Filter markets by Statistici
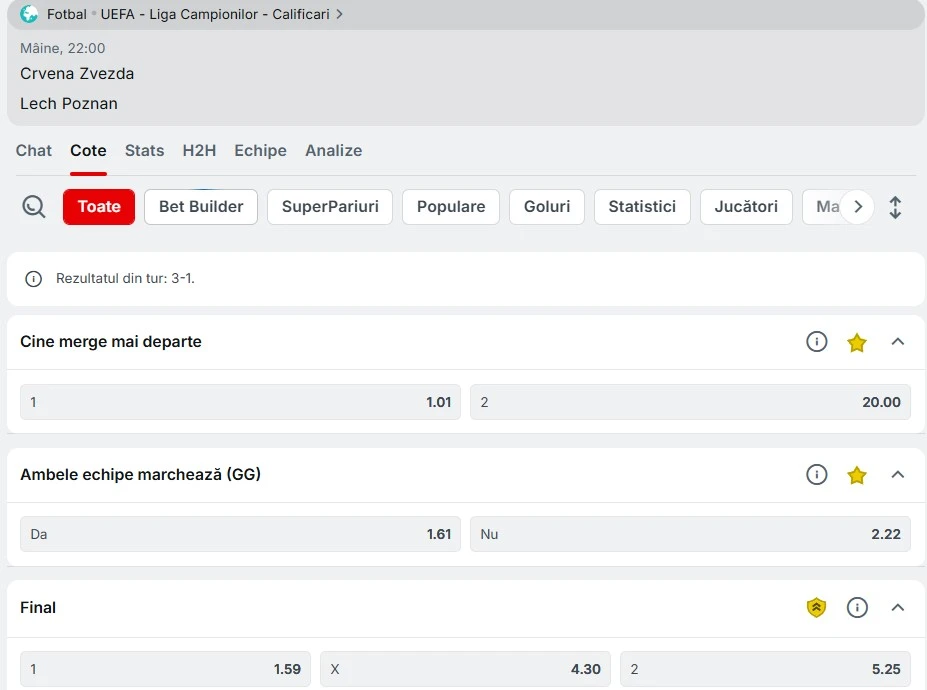Screen dimensions: 927x690 [x=642, y=207]
